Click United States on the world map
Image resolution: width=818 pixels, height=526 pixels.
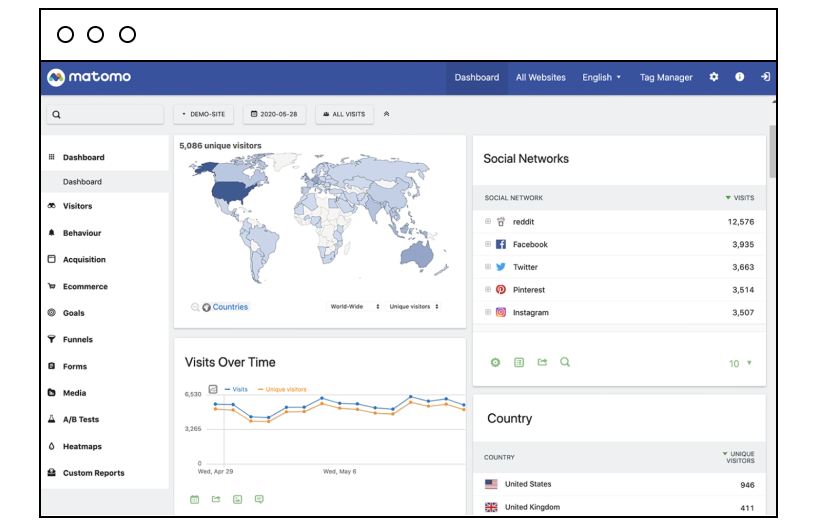tap(231, 192)
